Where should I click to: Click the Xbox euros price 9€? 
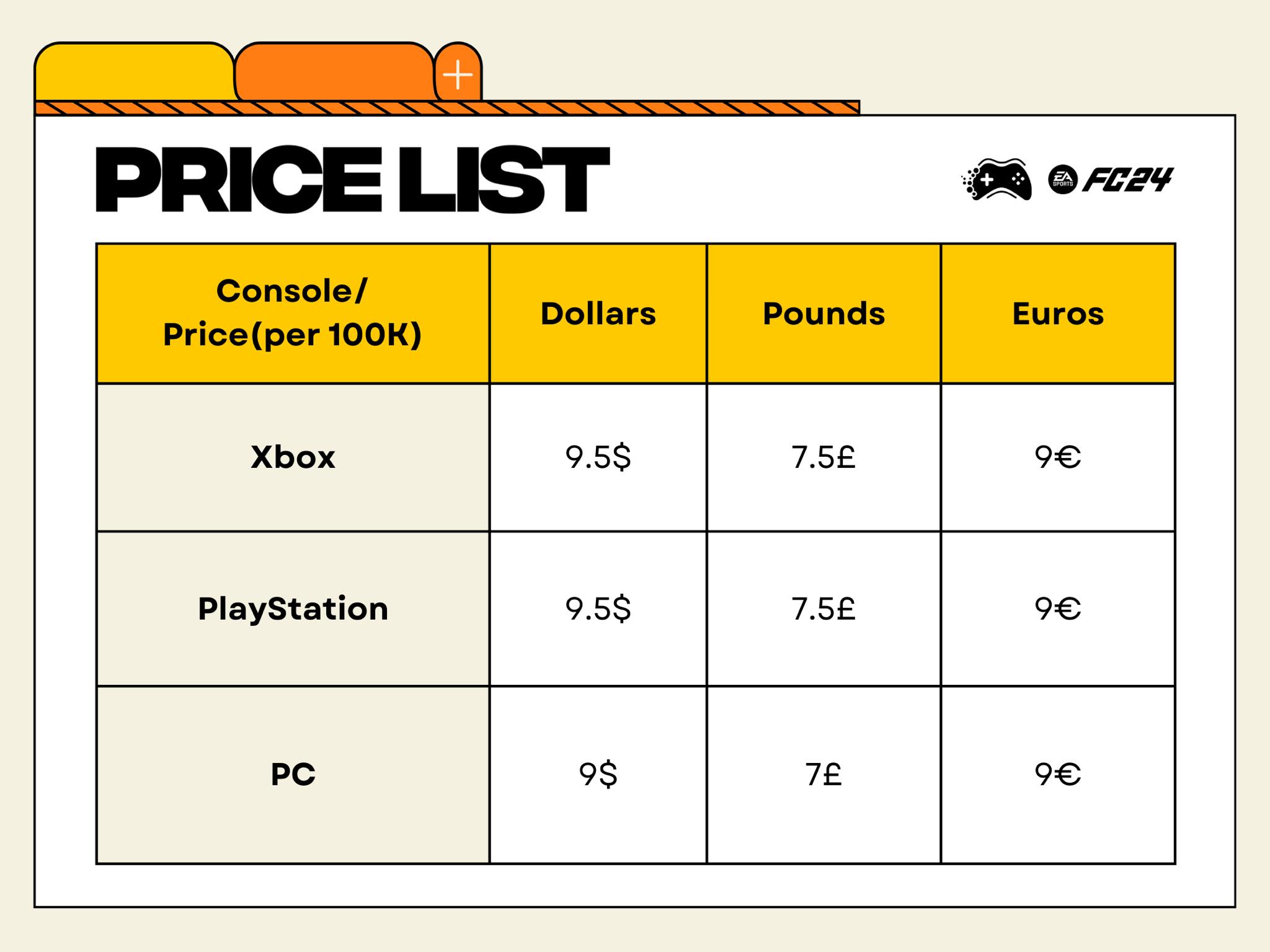tap(1058, 457)
